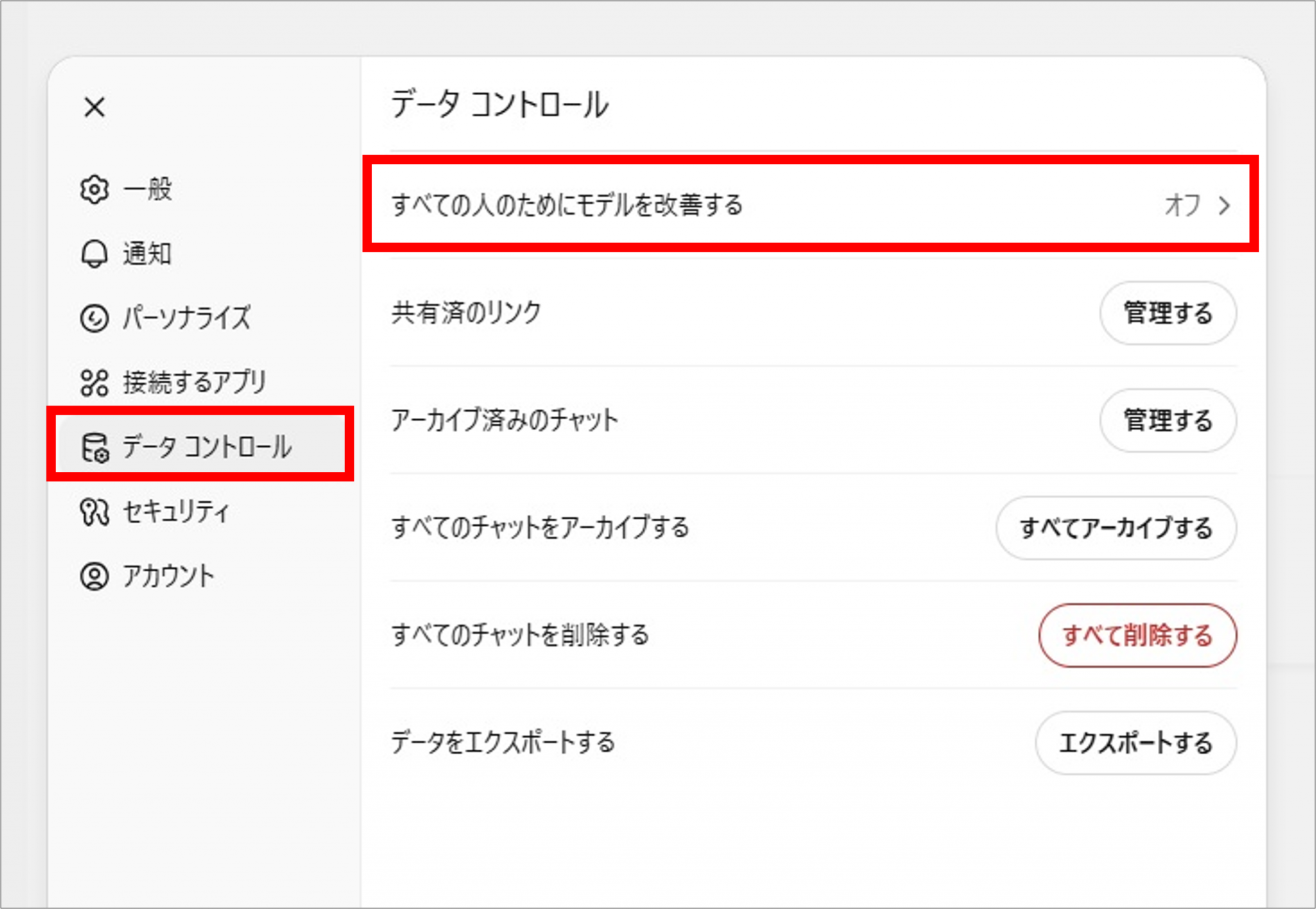Click the bell icon for 通知

point(94,254)
